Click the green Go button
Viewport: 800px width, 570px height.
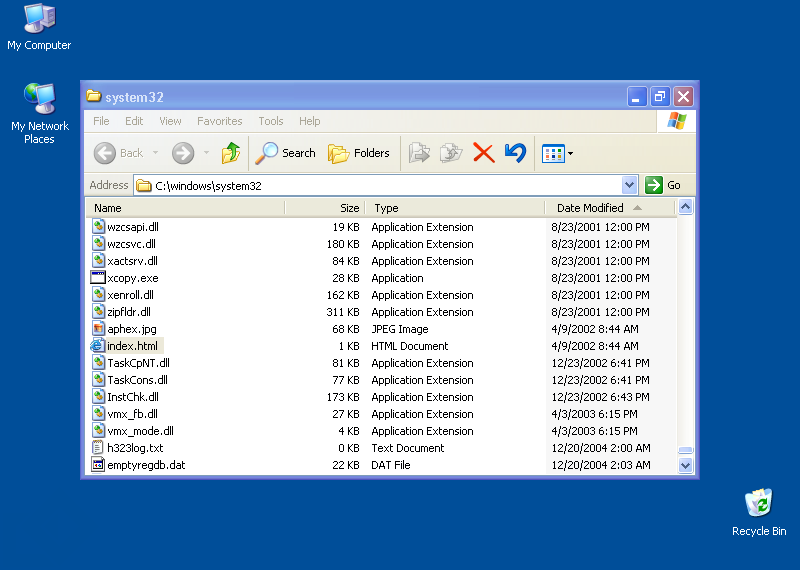[x=664, y=185]
